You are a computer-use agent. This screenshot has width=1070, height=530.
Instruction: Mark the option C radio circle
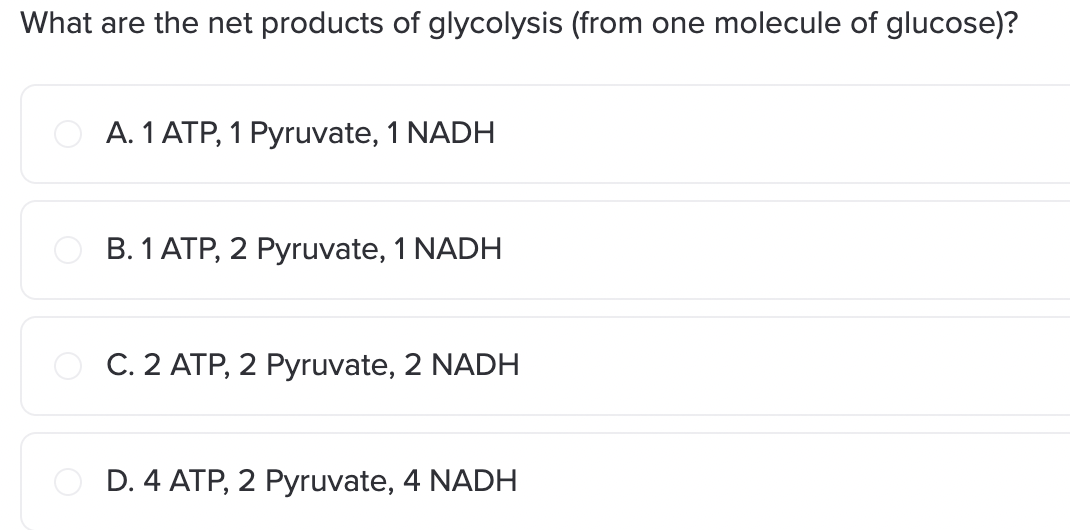68,366
